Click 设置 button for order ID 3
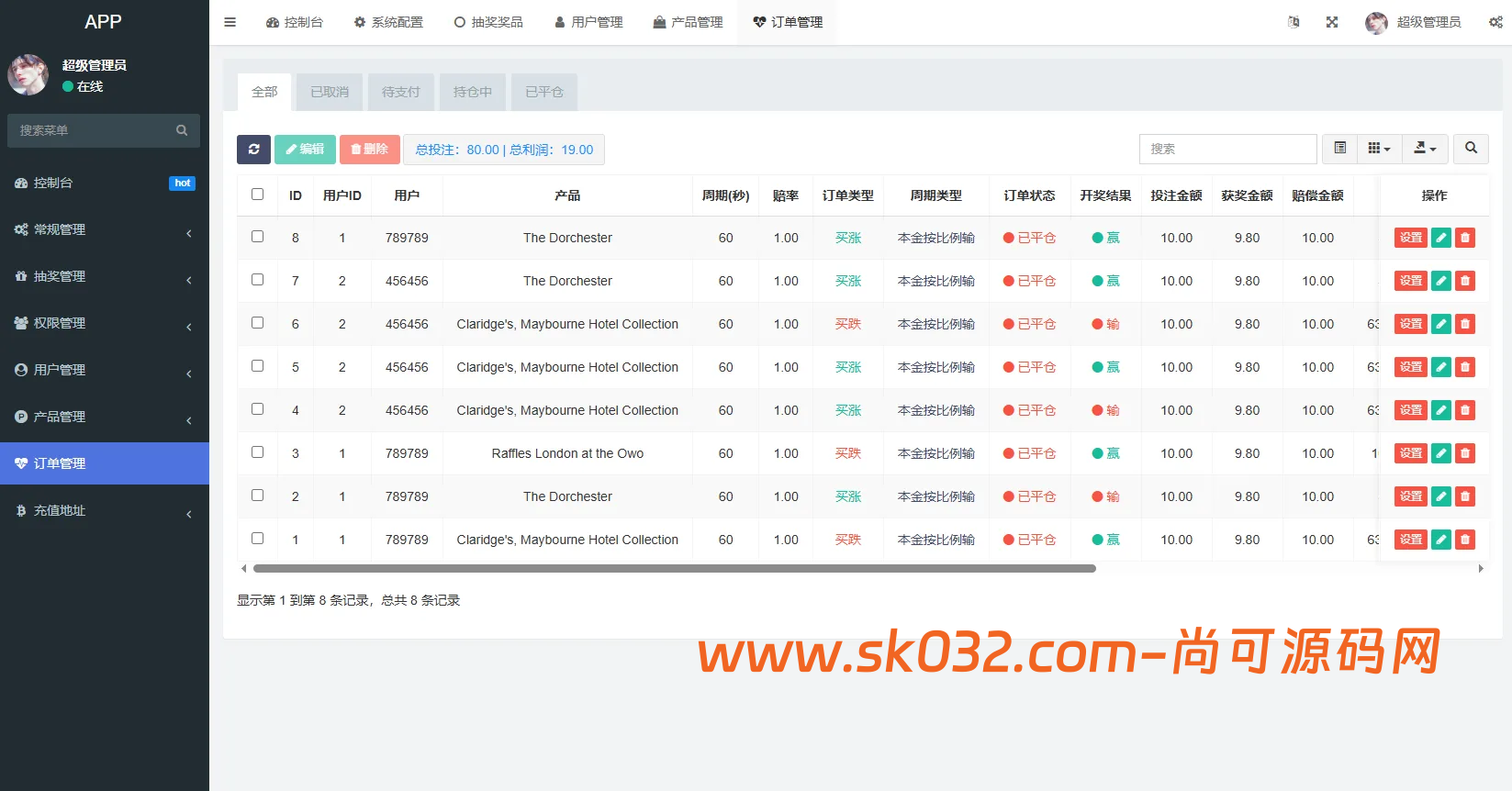The height and width of the screenshot is (791, 1512). pos(1411,453)
